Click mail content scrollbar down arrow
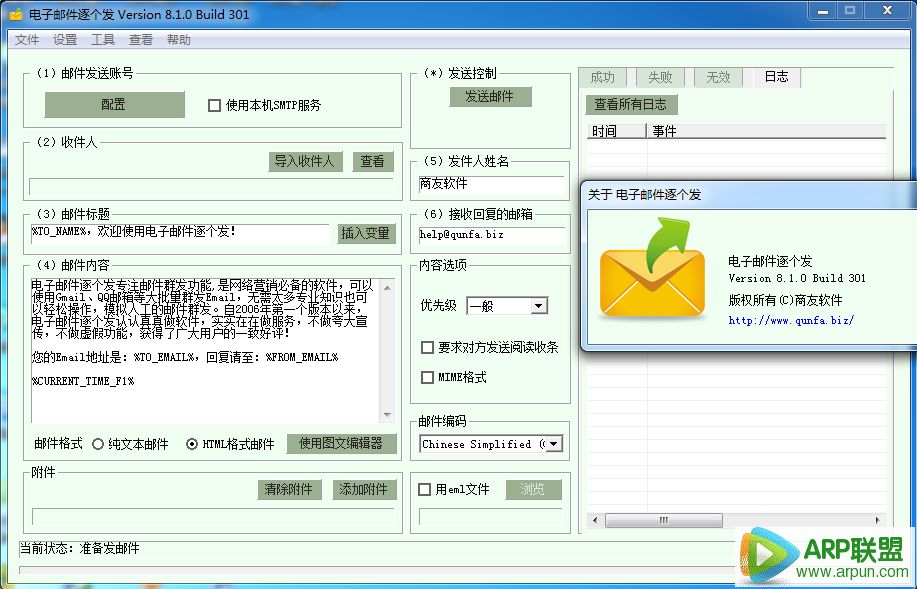Screen dimensions: 917x589 388,415
